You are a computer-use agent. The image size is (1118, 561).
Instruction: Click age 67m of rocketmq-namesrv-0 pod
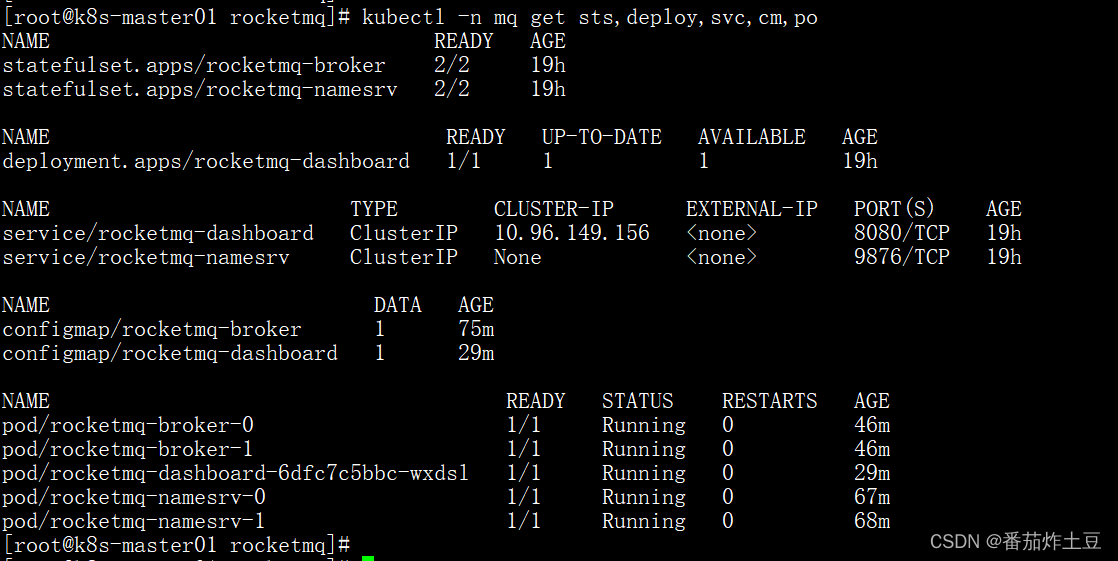[x=871, y=497]
